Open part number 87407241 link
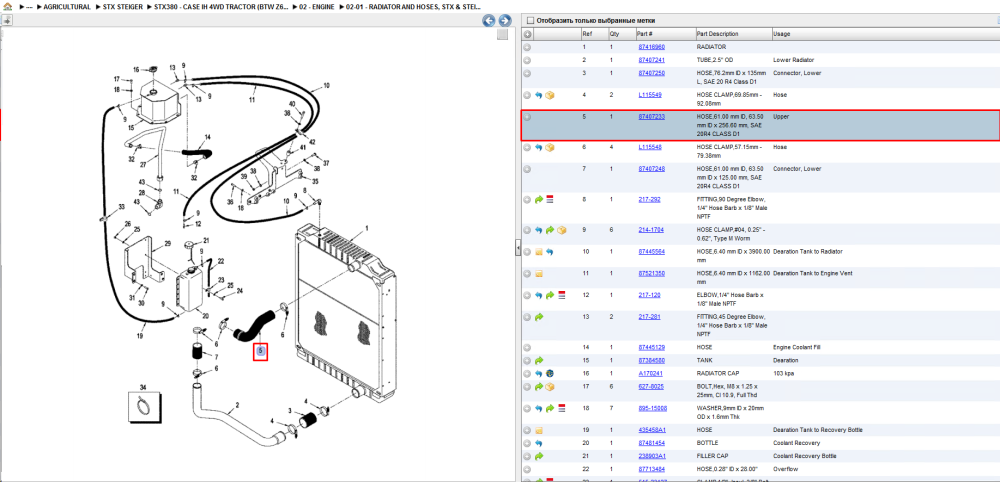Viewport: 1000px width, 482px height. (x=652, y=60)
